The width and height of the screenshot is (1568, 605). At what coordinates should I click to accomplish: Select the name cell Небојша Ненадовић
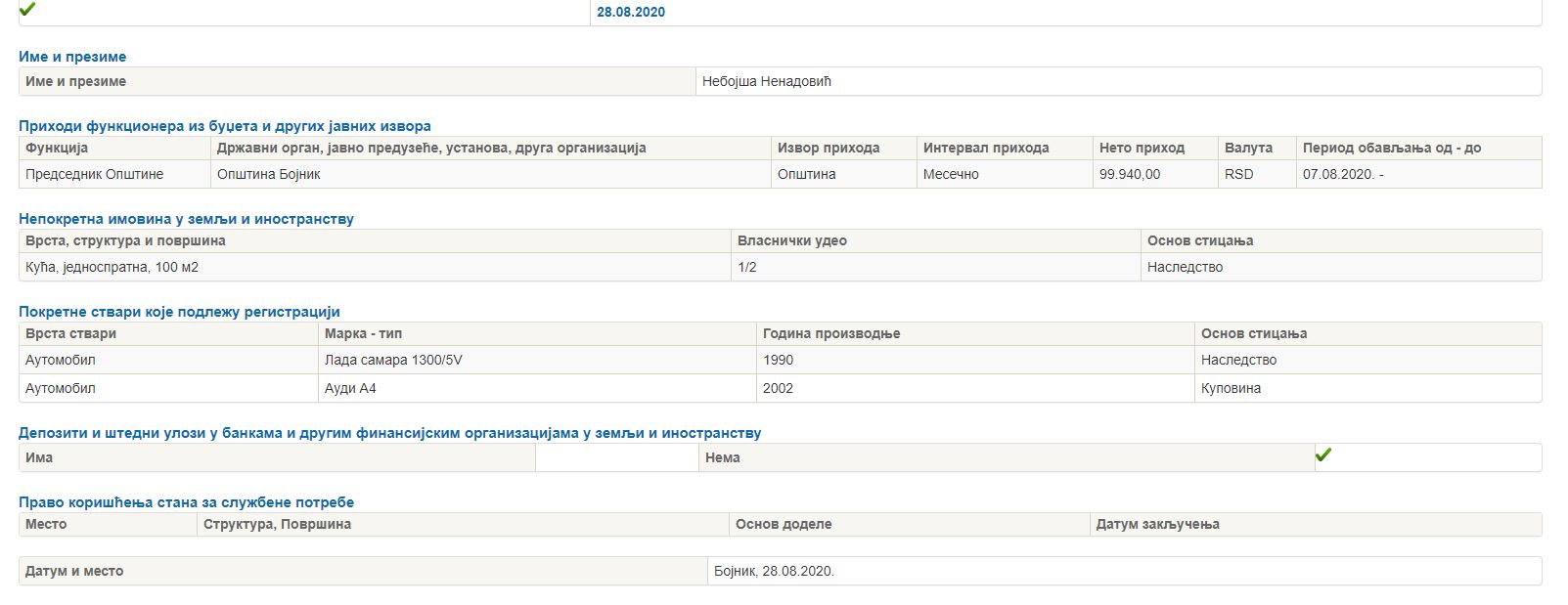coord(767,81)
